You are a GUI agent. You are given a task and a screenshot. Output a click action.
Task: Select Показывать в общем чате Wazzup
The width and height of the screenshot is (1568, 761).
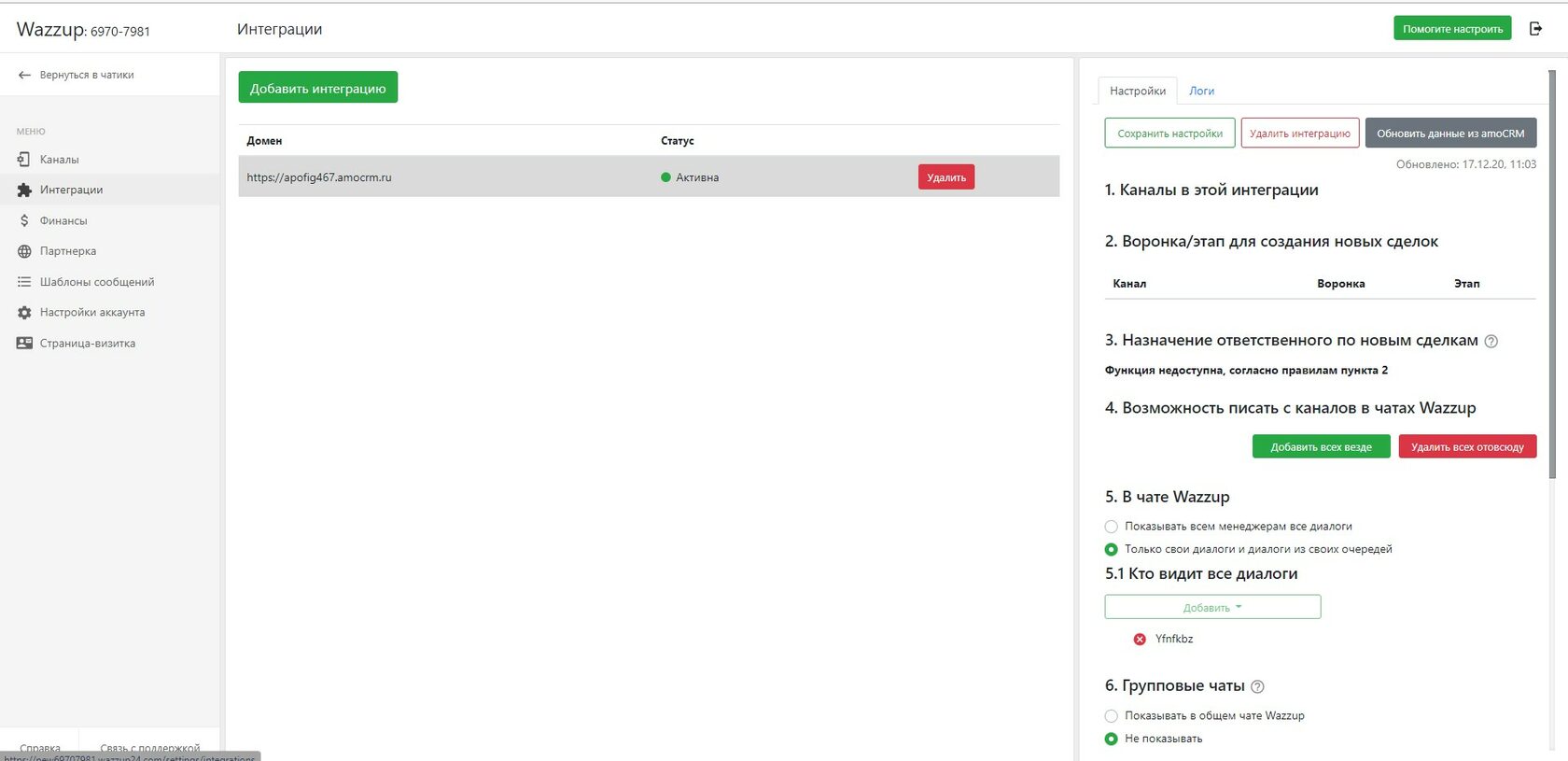1111,716
